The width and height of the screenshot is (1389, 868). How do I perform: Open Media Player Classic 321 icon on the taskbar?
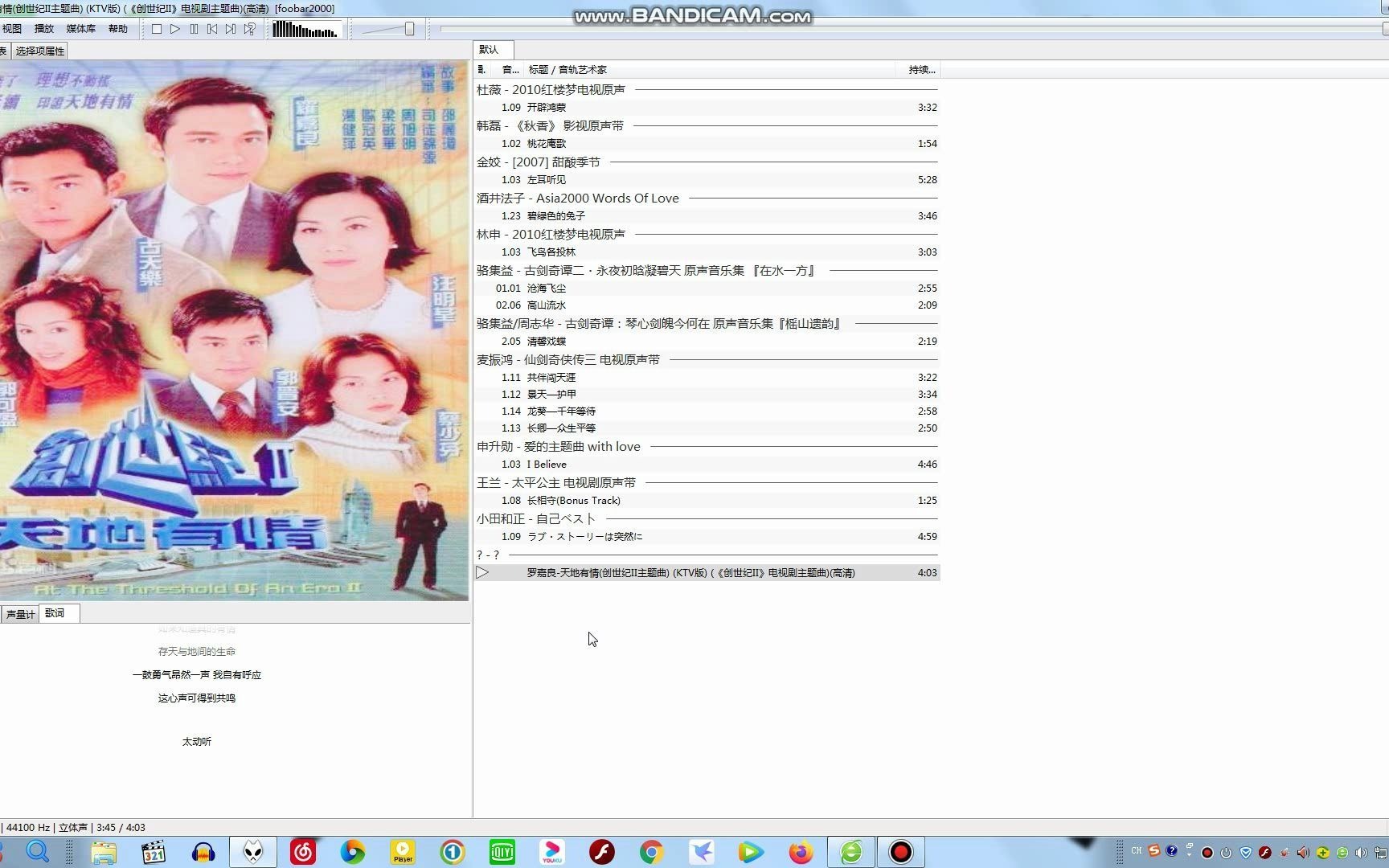[x=154, y=852]
